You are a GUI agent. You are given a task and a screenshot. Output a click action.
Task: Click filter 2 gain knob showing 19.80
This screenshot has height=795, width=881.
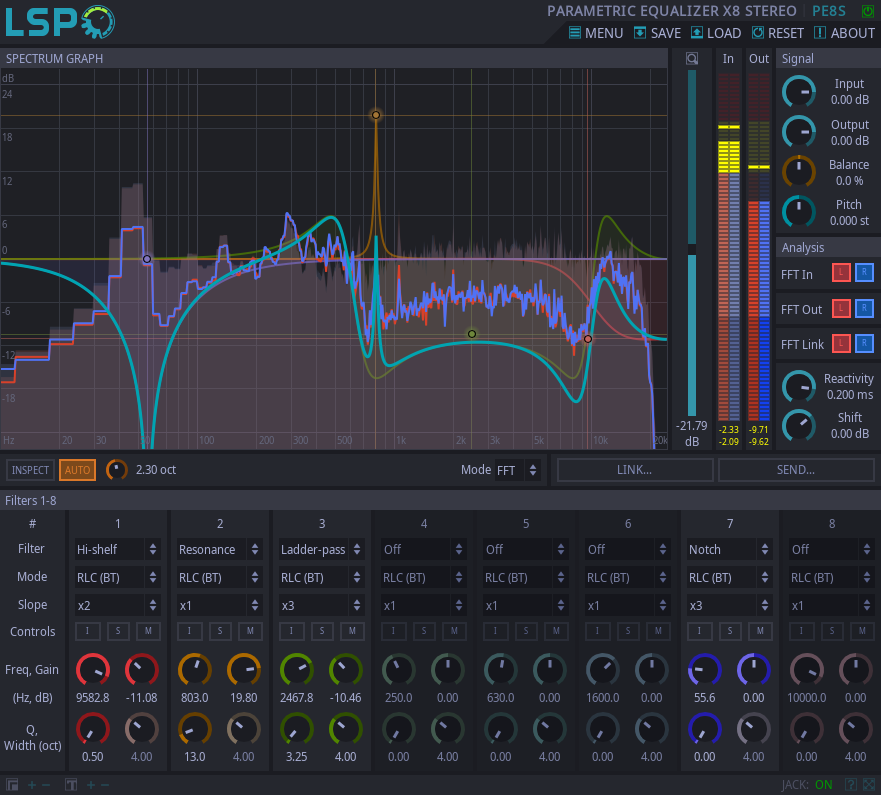(x=244, y=670)
